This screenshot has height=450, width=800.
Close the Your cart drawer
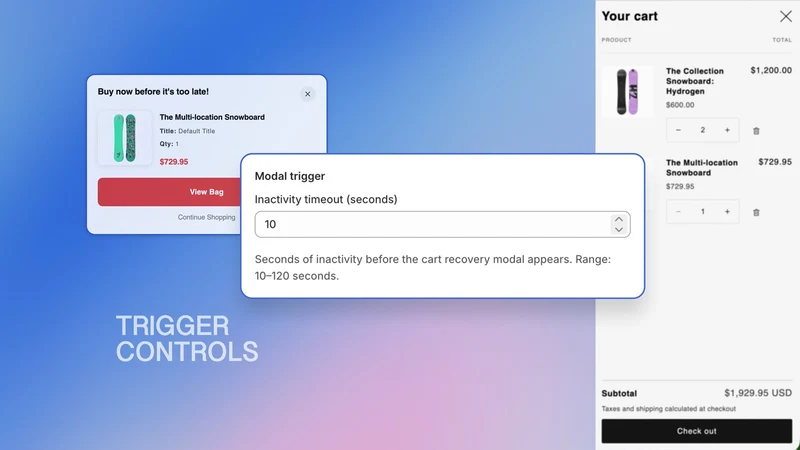(786, 16)
